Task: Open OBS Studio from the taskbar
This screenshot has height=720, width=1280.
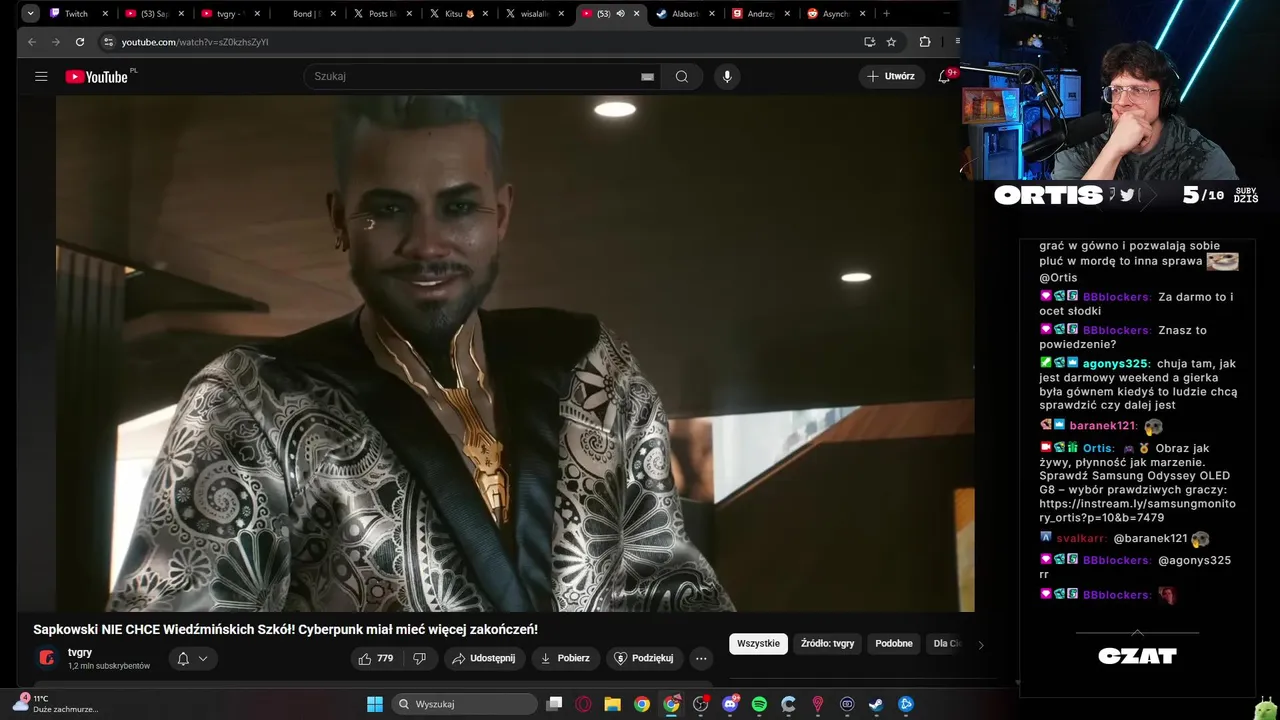Action: click(700, 704)
